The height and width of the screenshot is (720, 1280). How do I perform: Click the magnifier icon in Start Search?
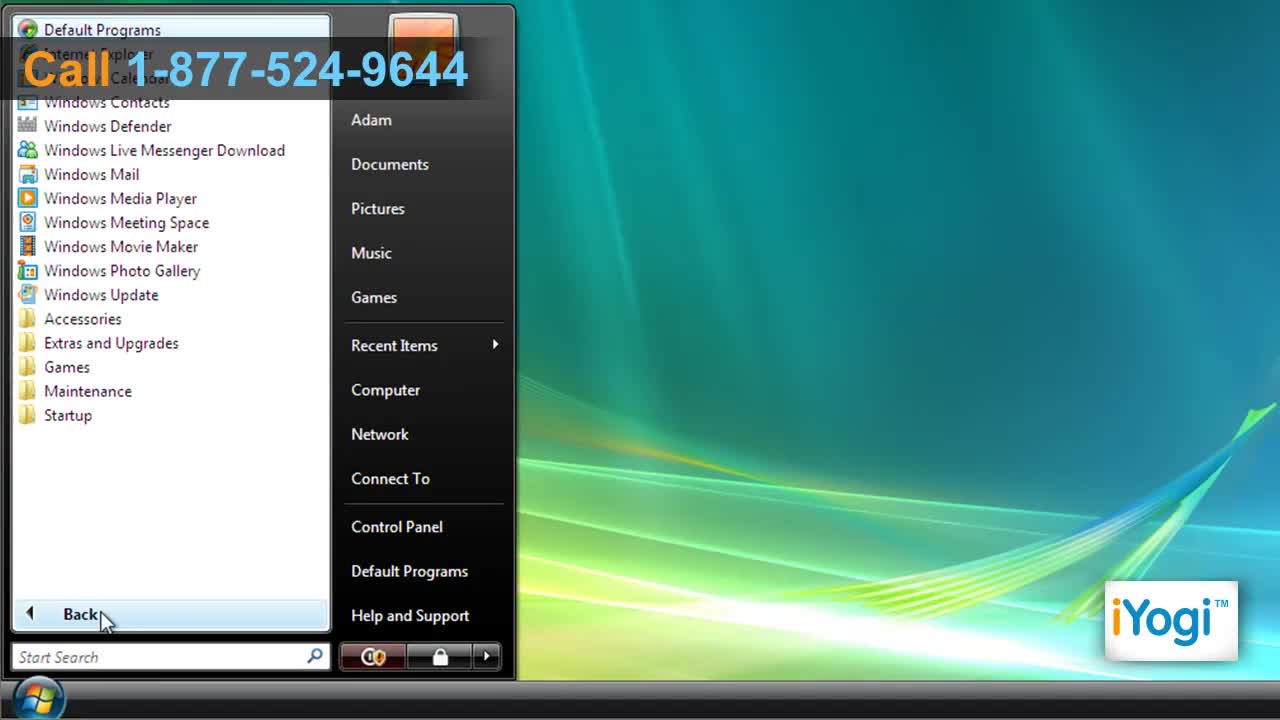(x=314, y=656)
